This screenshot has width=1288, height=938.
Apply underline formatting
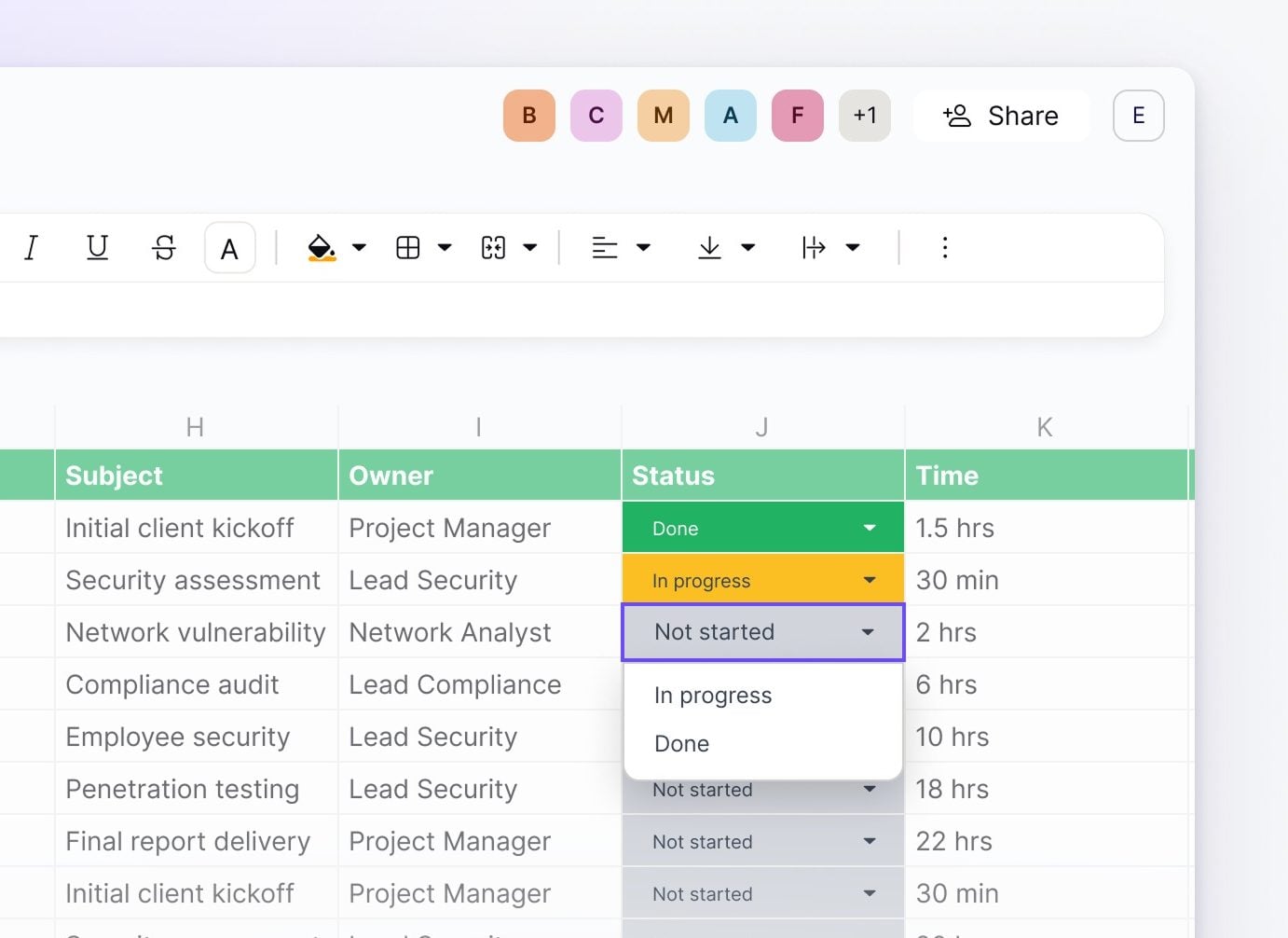97,247
